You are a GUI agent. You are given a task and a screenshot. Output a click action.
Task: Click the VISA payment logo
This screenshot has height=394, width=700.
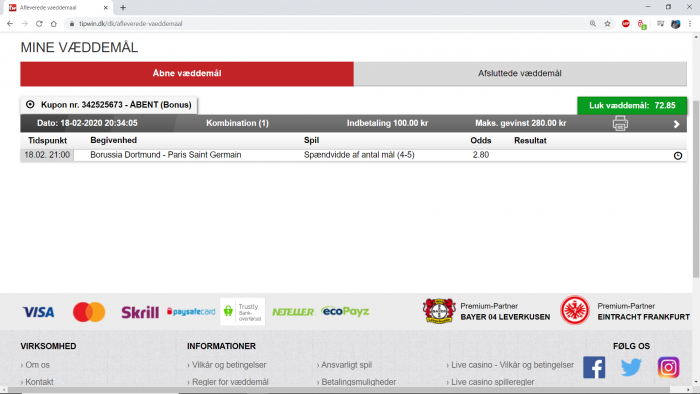(x=38, y=312)
